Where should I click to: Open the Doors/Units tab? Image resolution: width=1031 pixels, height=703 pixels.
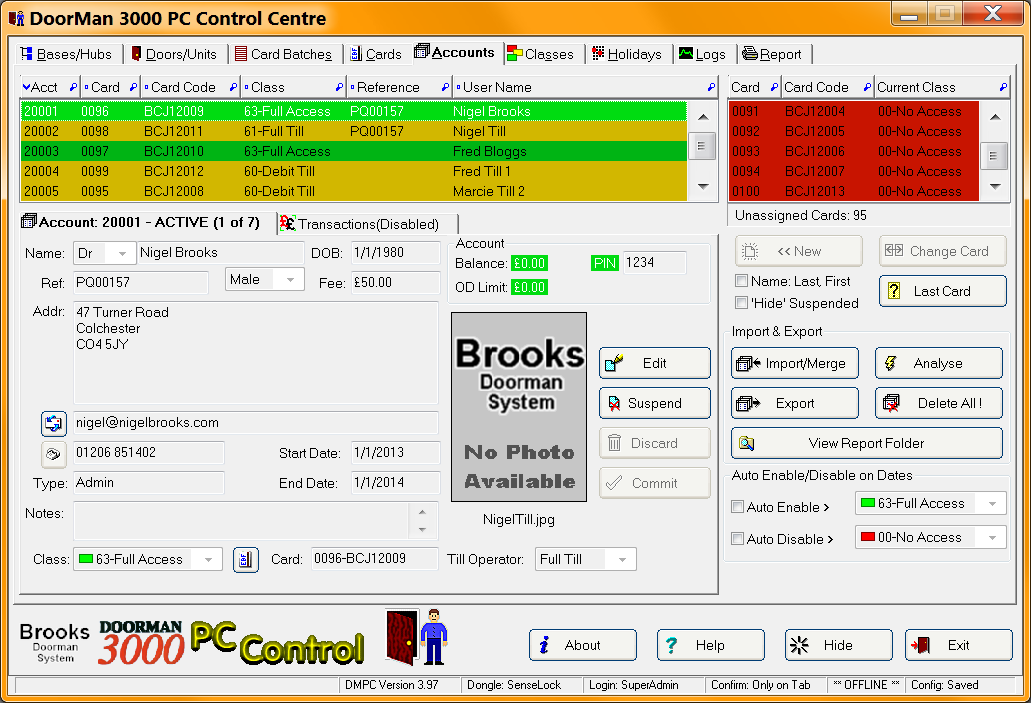[174, 54]
